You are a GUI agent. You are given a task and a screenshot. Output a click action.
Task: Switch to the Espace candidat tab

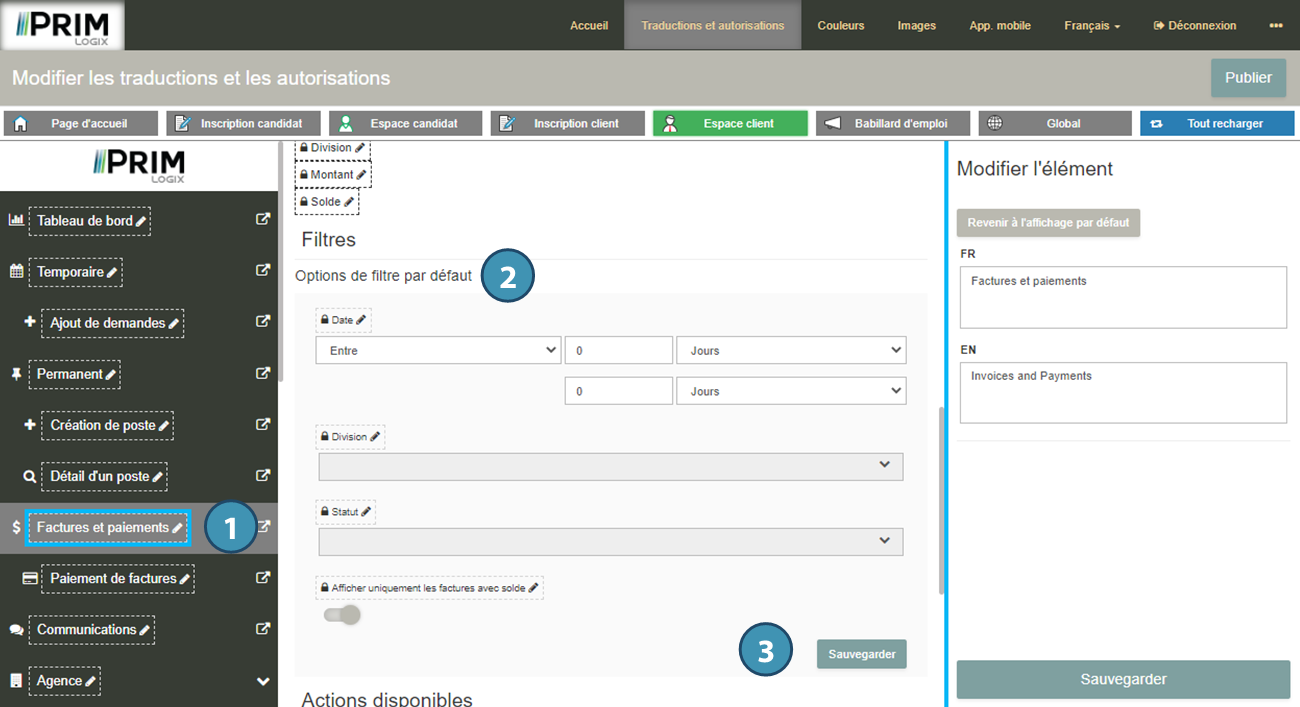coord(405,123)
